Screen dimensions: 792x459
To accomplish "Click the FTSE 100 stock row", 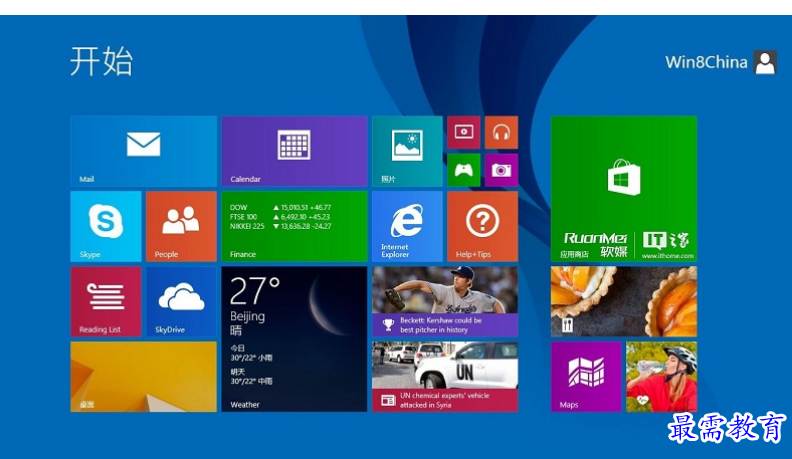I will pyautogui.click(x=280, y=217).
